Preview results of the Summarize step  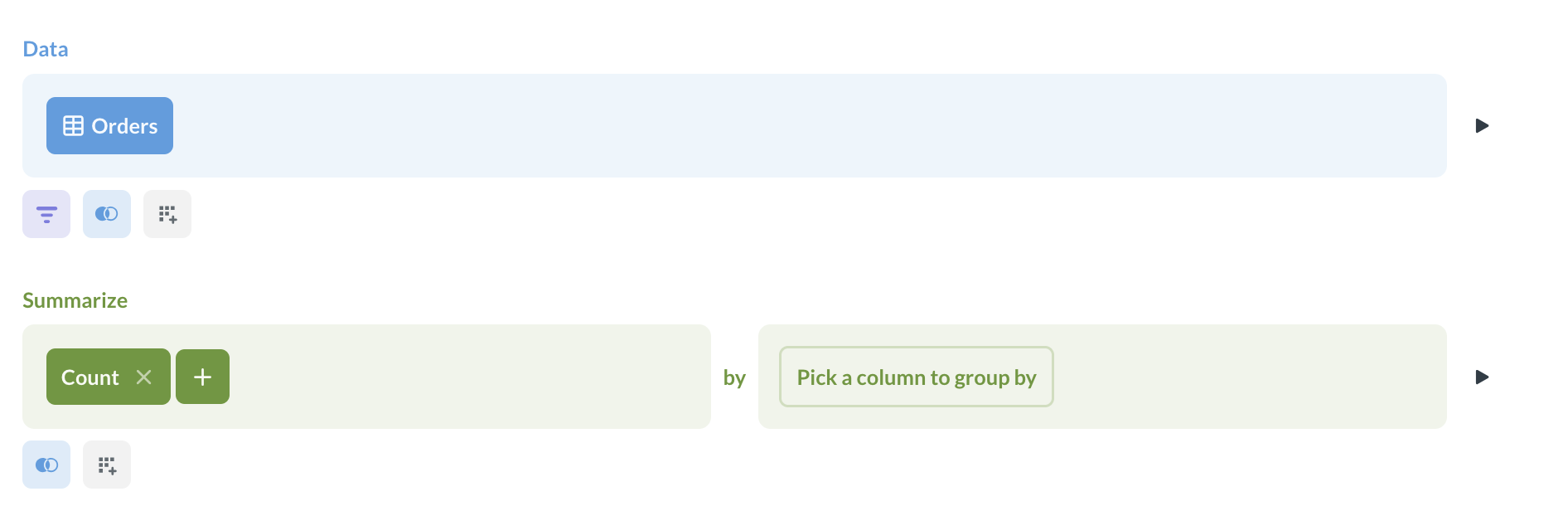tap(1482, 377)
